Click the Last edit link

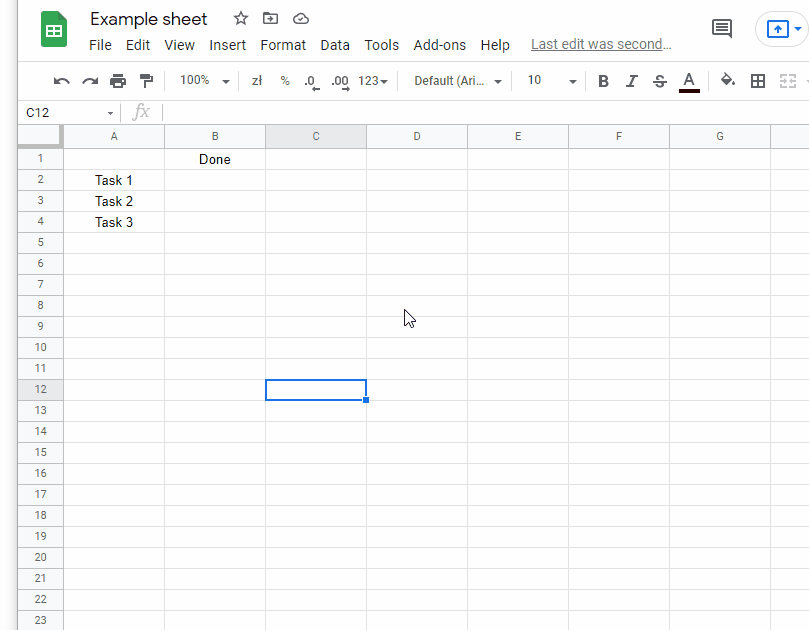(599, 44)
